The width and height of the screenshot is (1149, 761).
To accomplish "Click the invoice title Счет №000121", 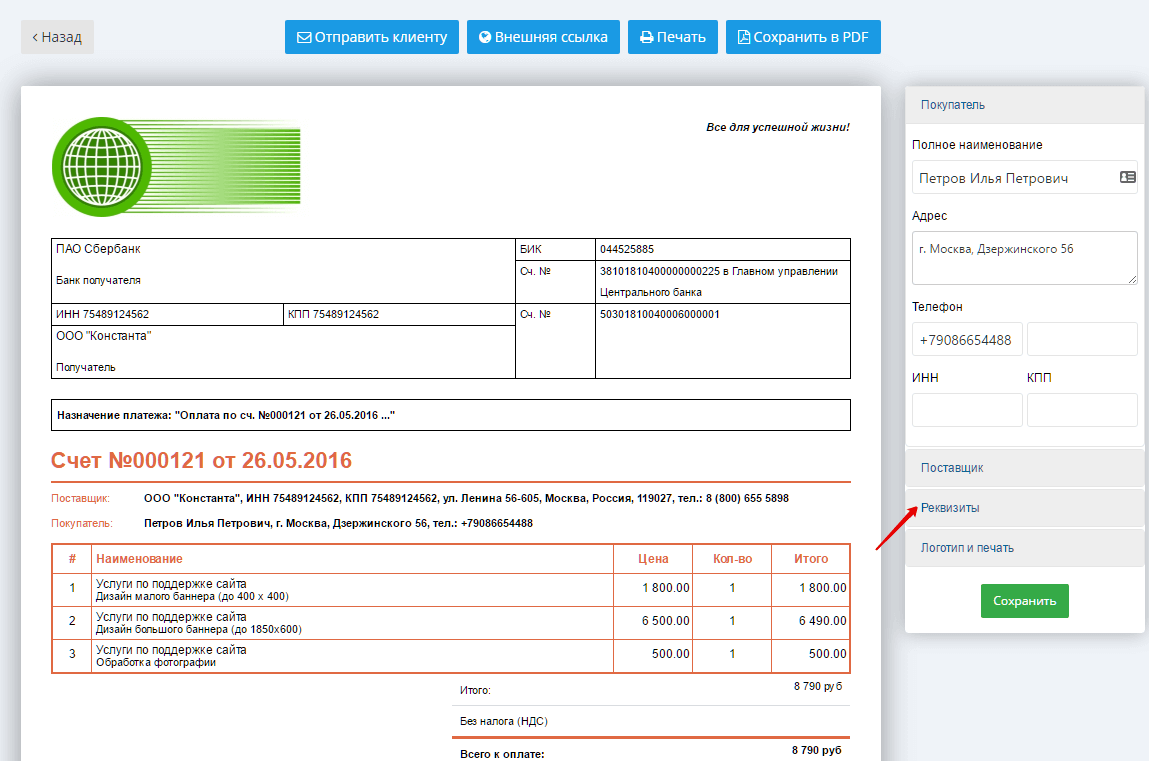I will pos(201,461).
